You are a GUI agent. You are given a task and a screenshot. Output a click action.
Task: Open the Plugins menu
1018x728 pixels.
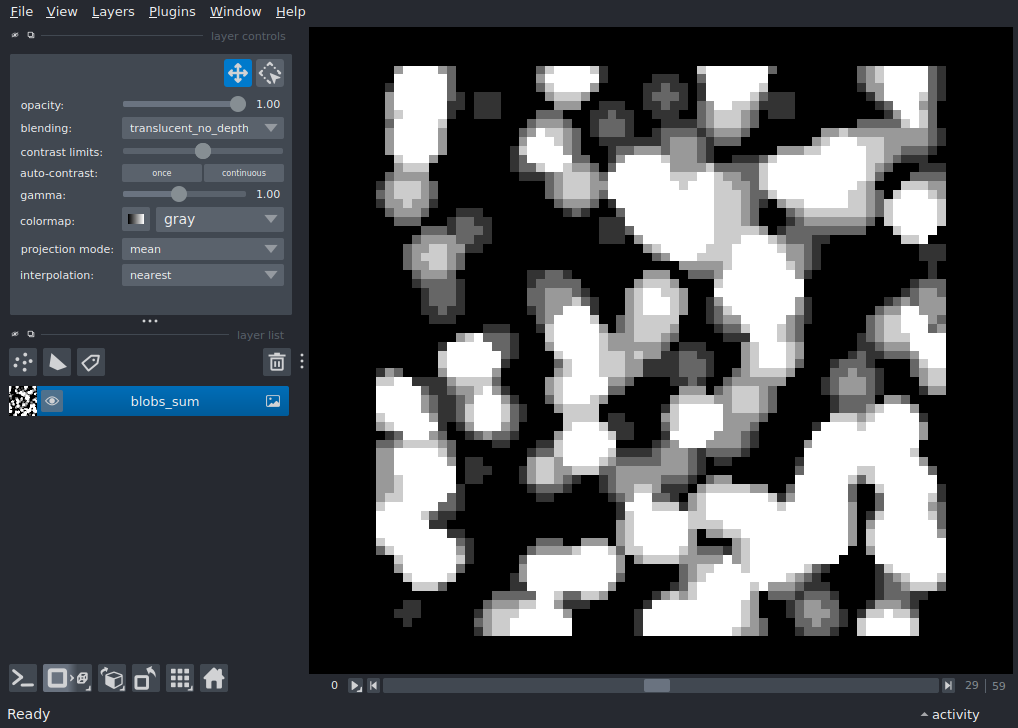(x=172, y=11)
